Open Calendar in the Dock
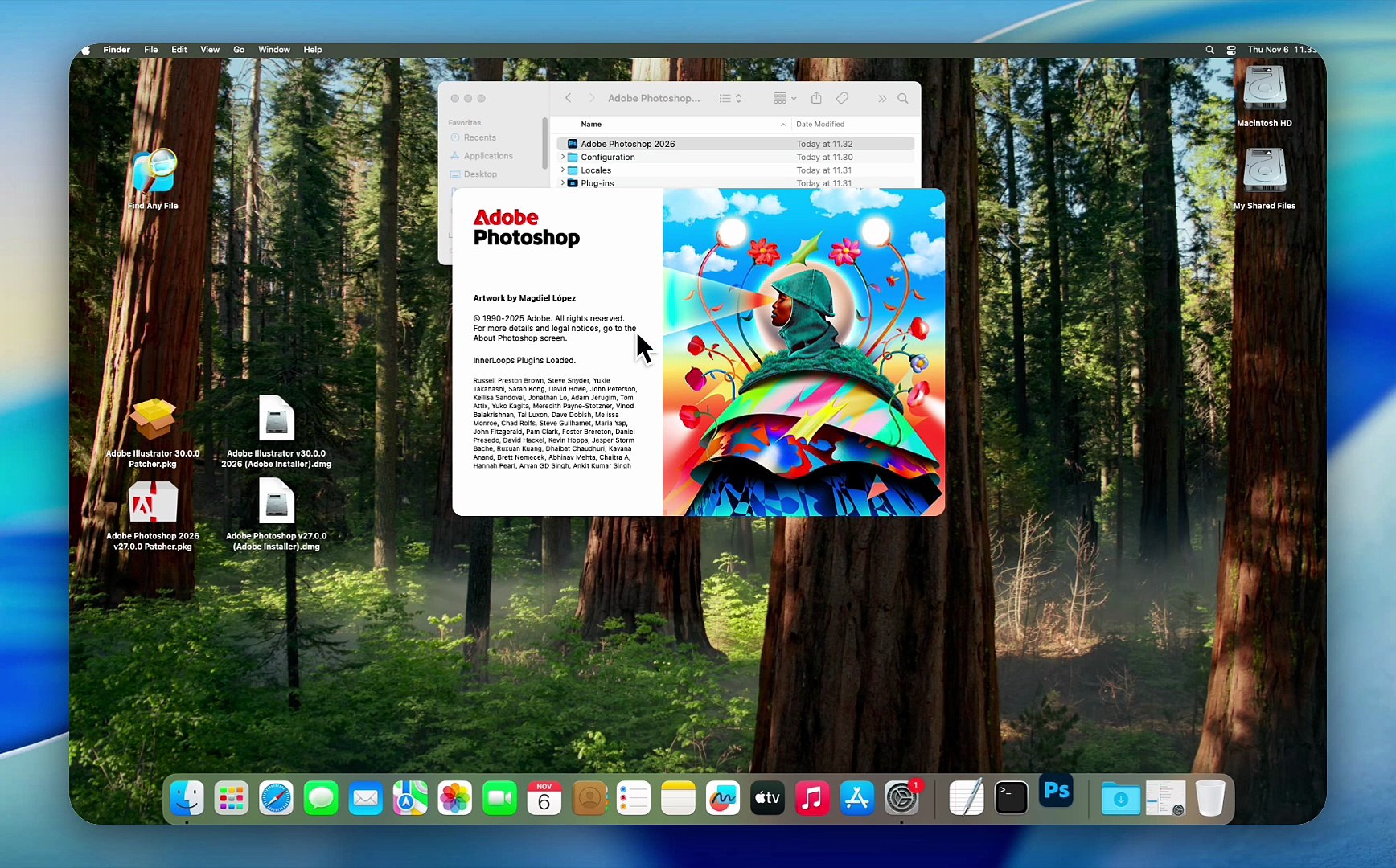Screen dimensions: 1396x868 (544, 798)
